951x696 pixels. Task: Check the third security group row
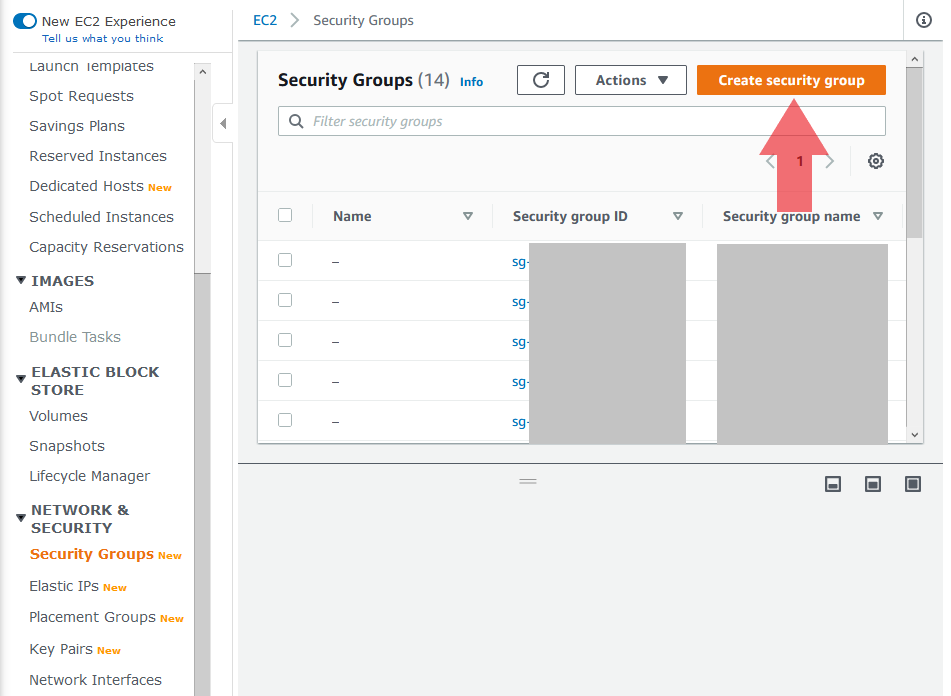point(285,340)
